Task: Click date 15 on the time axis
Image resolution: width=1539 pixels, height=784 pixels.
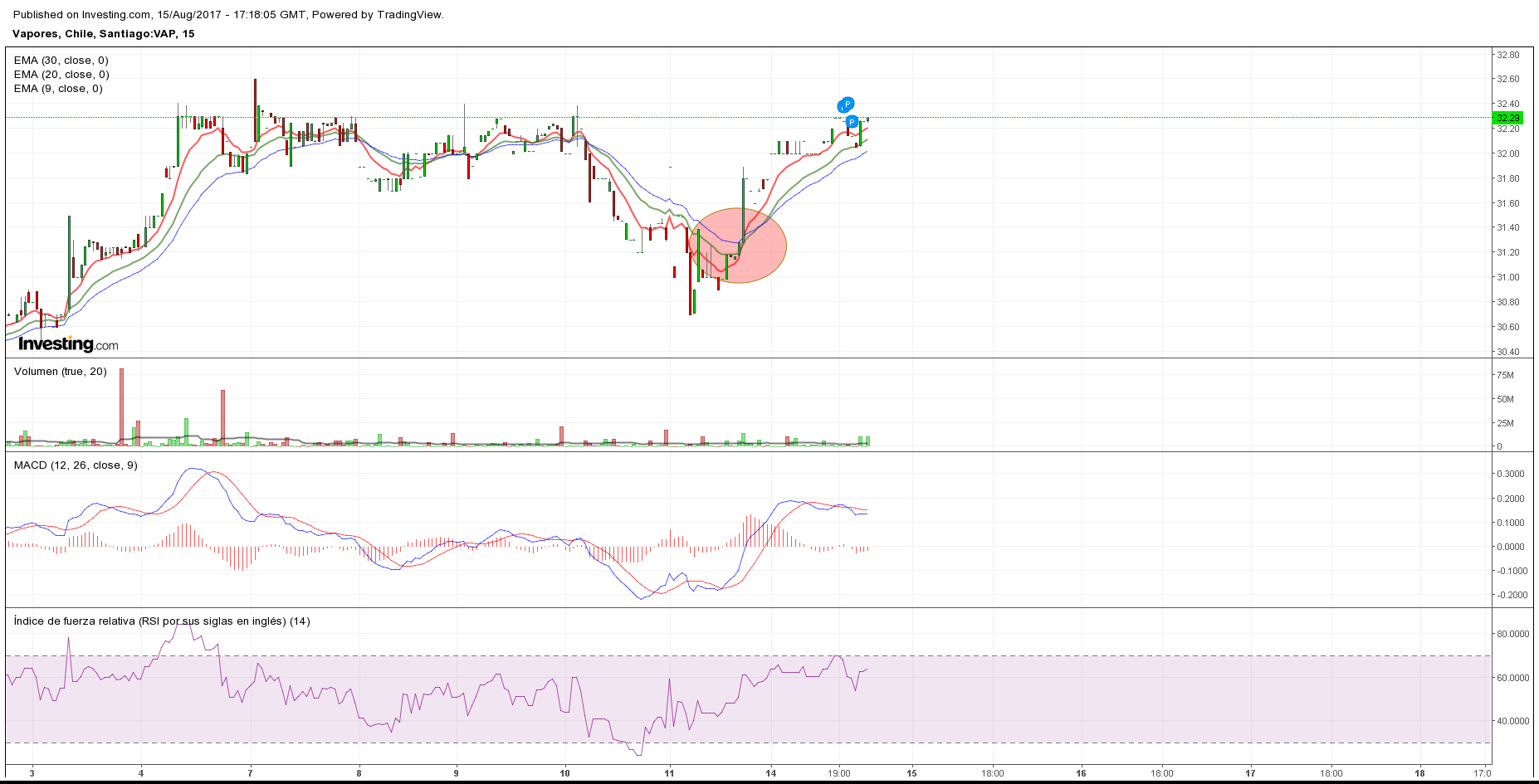Action: (911, 773)
